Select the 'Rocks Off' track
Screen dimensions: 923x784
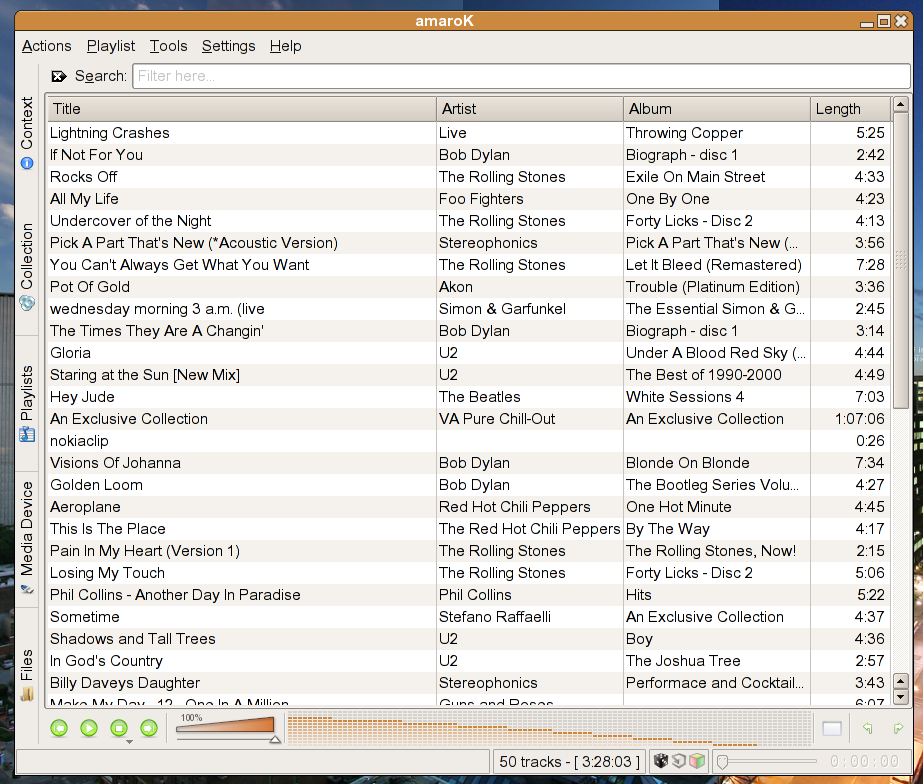click(469, 177)
